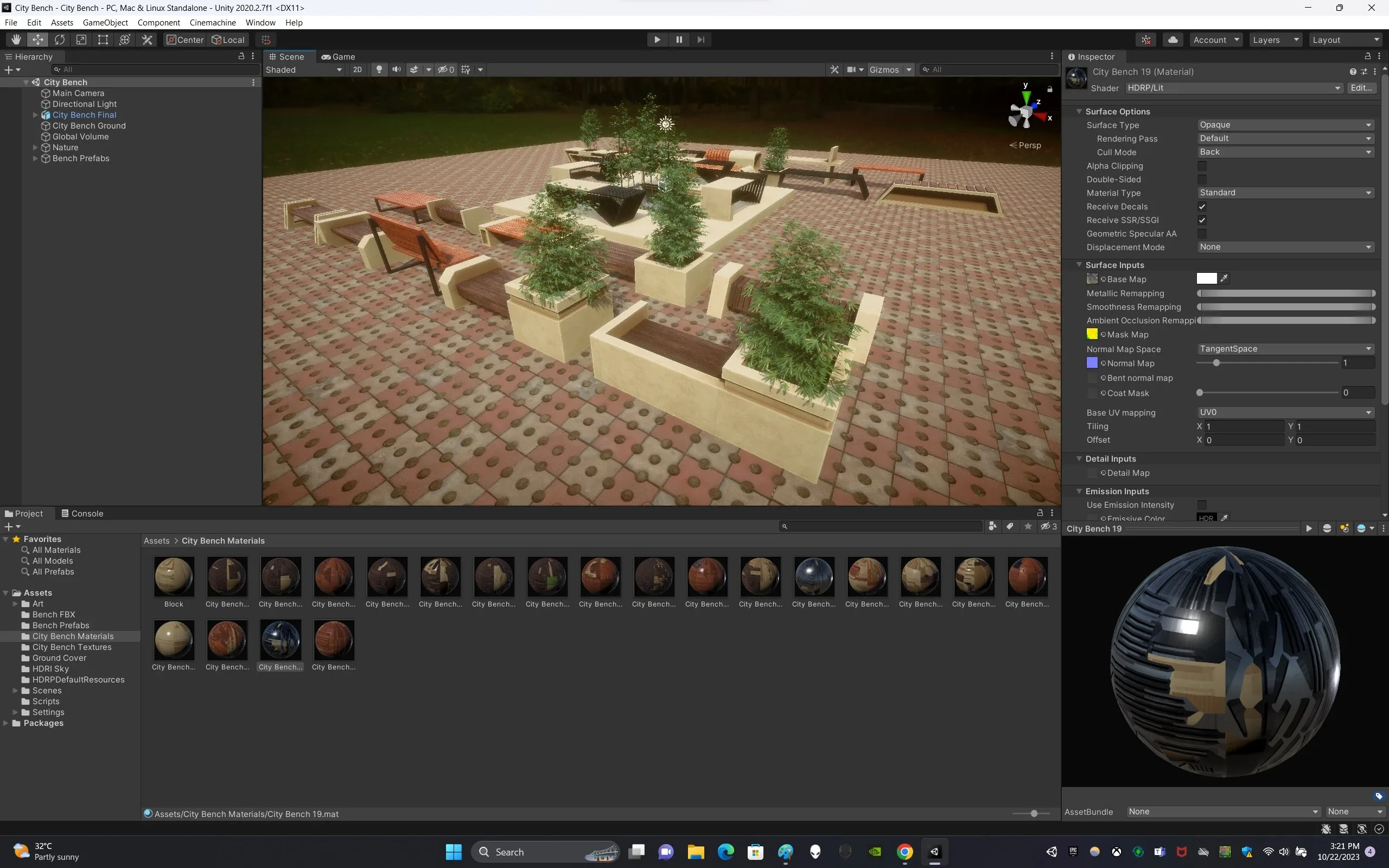Search by label icon in Project

[1010, 526]
